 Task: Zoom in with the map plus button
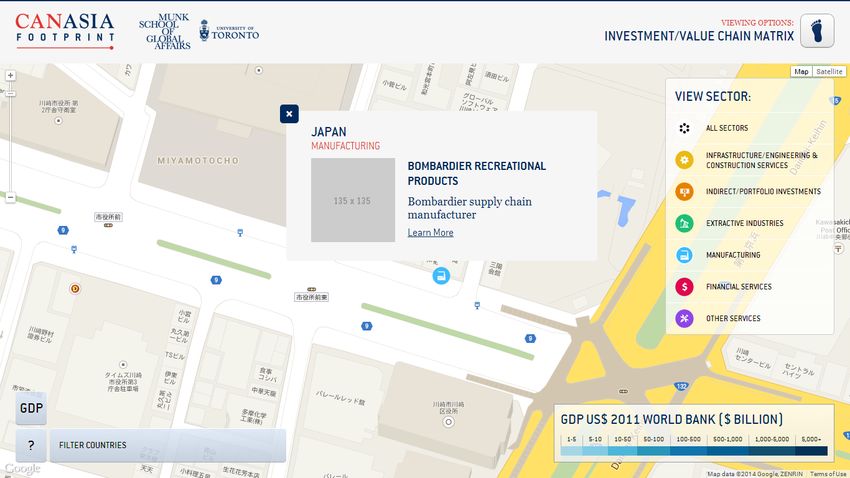click(10, 76)
